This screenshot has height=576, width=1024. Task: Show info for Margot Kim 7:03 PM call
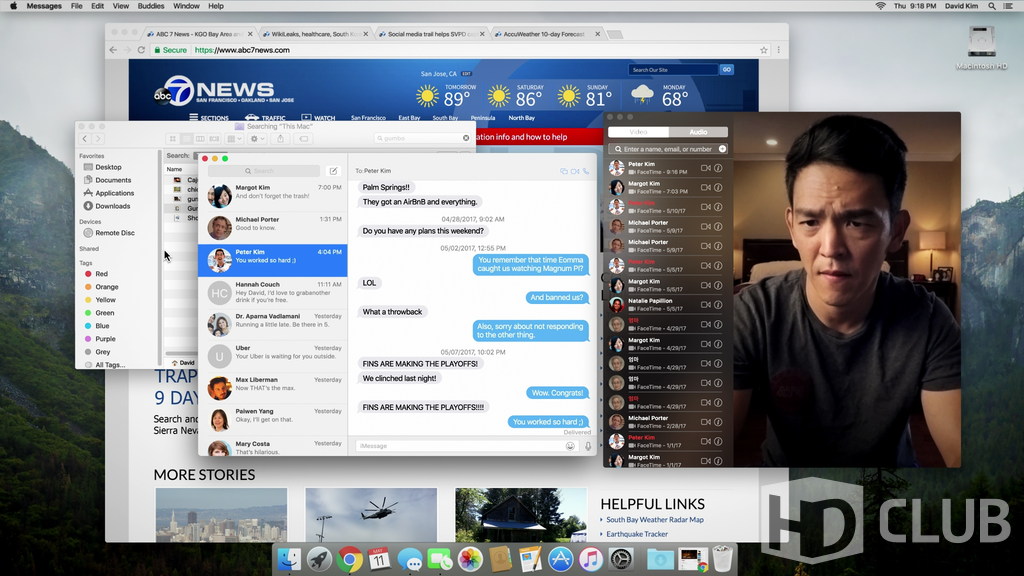coord(718,187)
